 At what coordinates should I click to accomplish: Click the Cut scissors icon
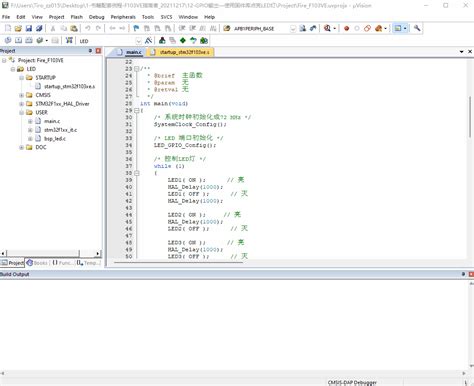pos(53,28)
